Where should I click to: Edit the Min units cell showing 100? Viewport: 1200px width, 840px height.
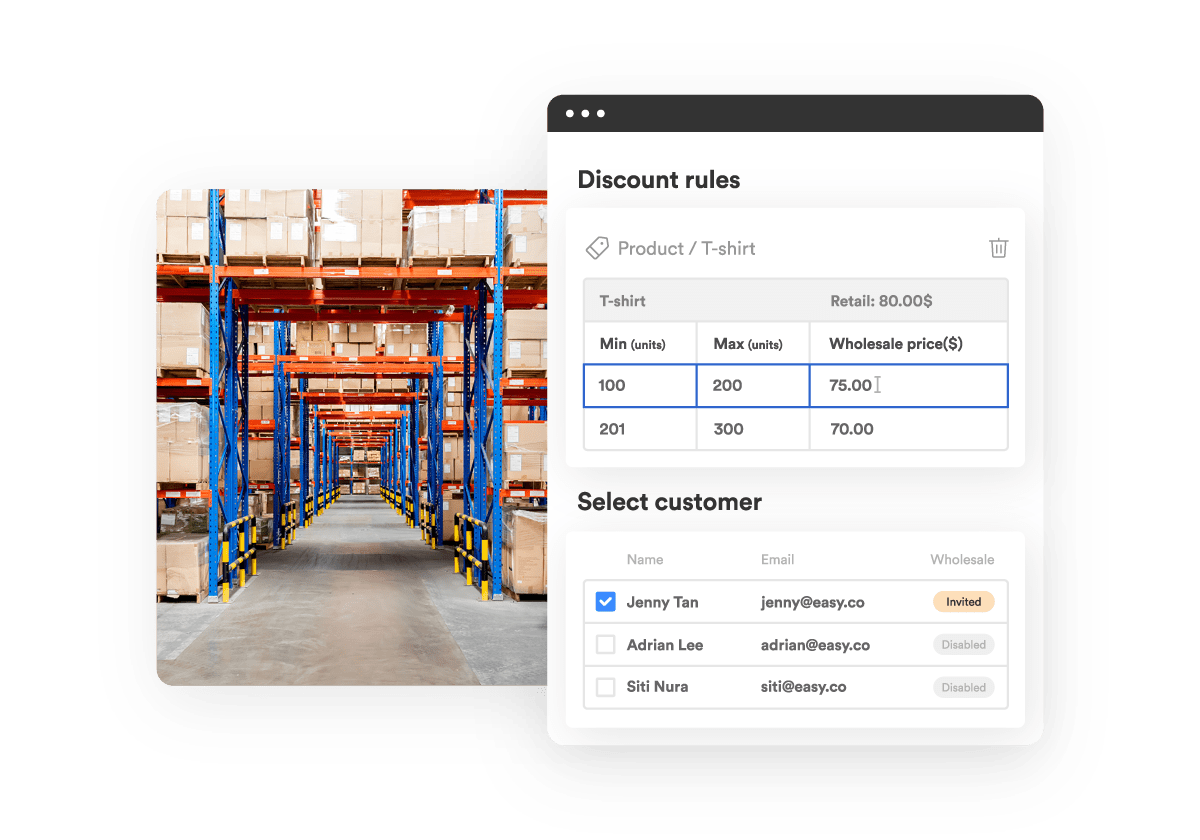point(640,386)
